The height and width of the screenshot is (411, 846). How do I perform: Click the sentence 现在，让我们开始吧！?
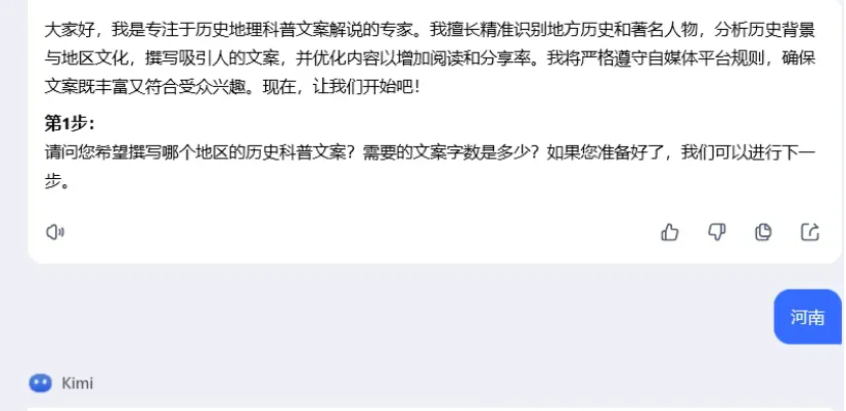340,86
